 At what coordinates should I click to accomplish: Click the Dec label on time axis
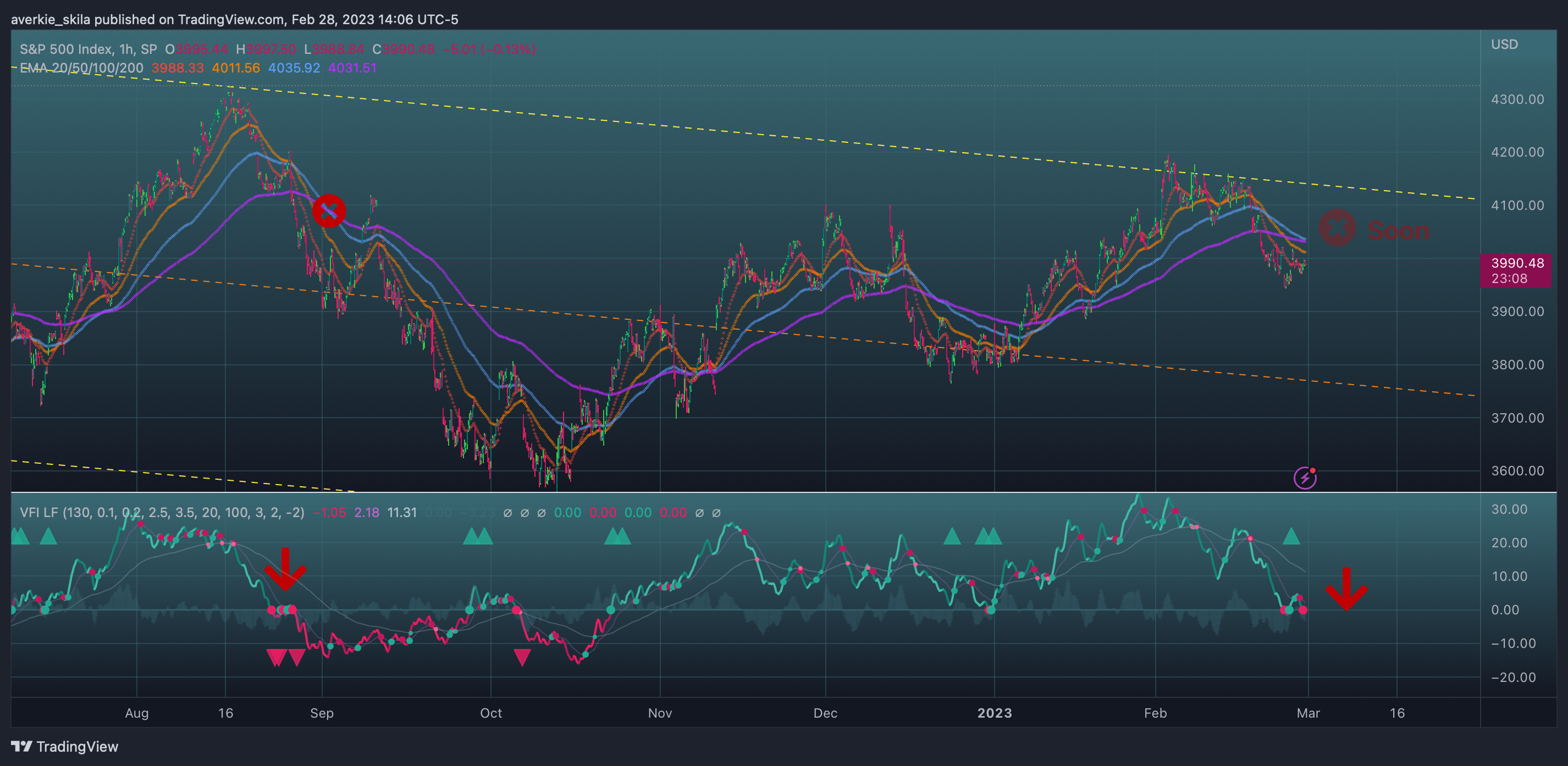click(825, 713)
